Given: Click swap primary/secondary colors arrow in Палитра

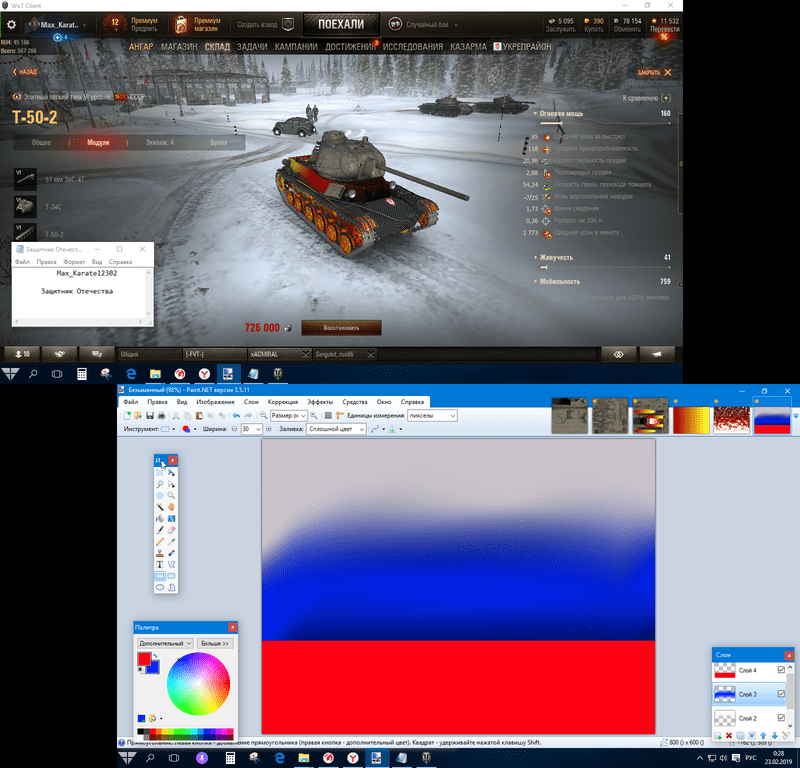Looking at the screenshot, I should click(x=155, y=656).
